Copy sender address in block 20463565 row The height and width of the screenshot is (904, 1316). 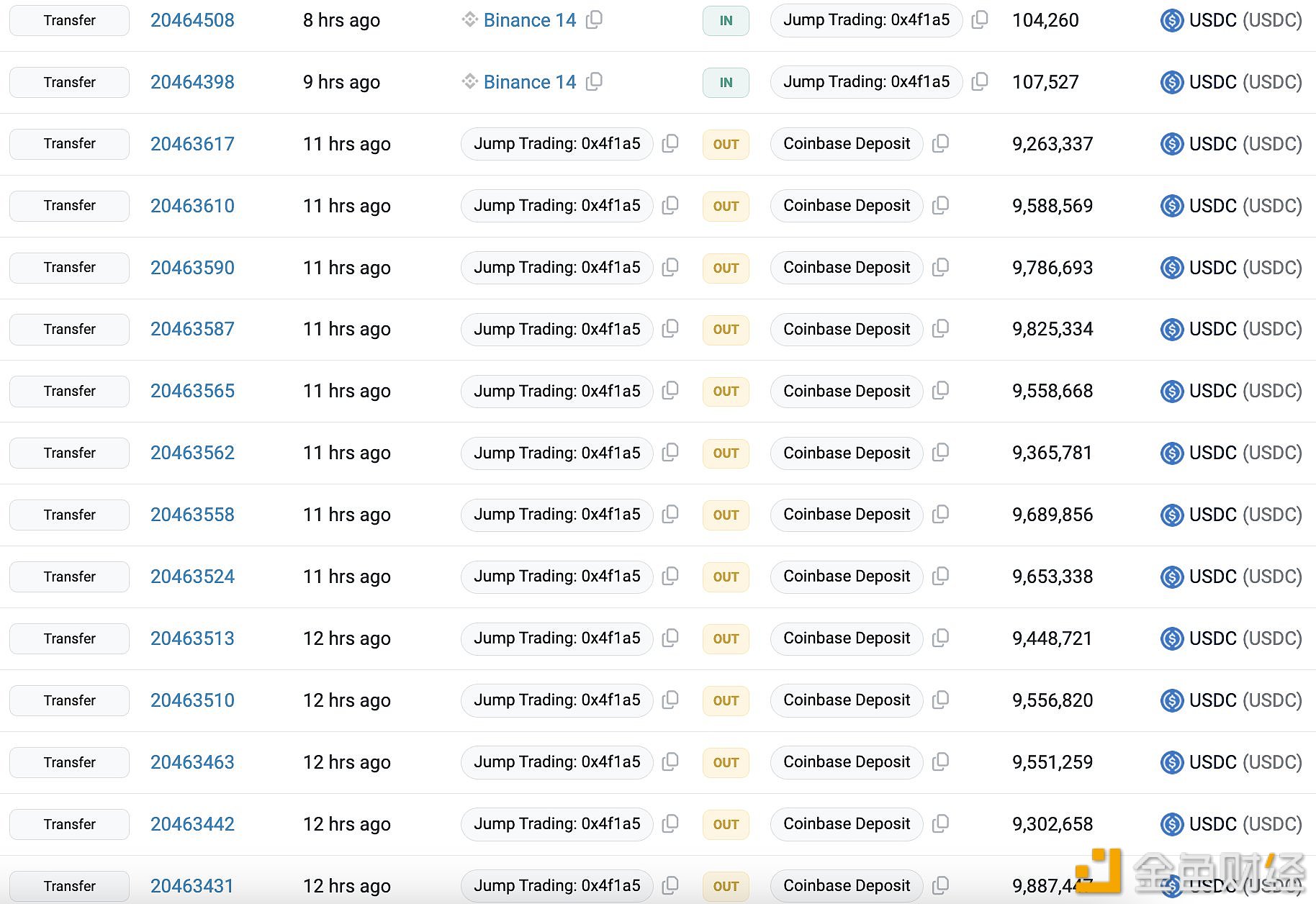[x=670, y=391]
